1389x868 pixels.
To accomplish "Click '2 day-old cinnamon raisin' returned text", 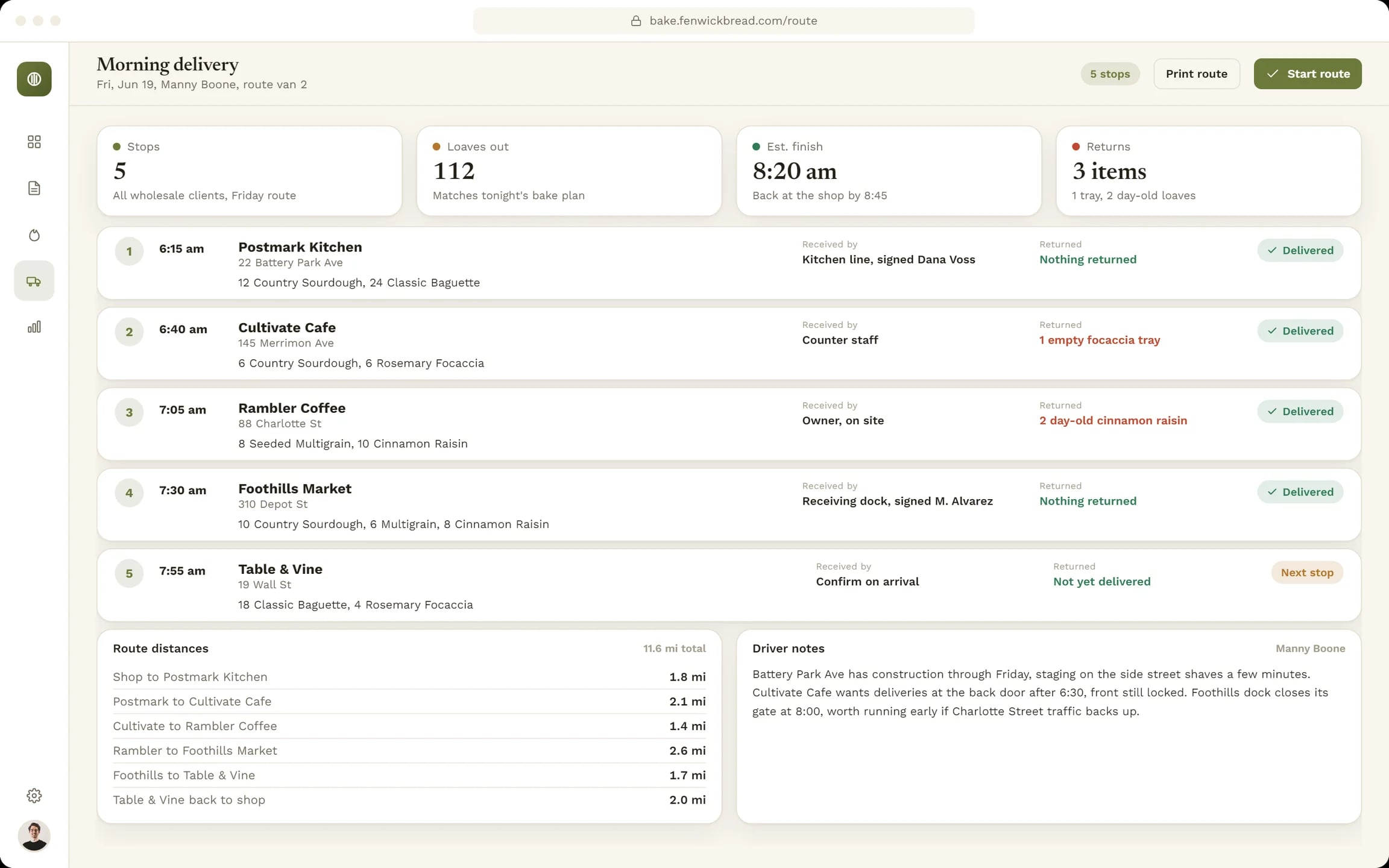I will click(1113, 421).
